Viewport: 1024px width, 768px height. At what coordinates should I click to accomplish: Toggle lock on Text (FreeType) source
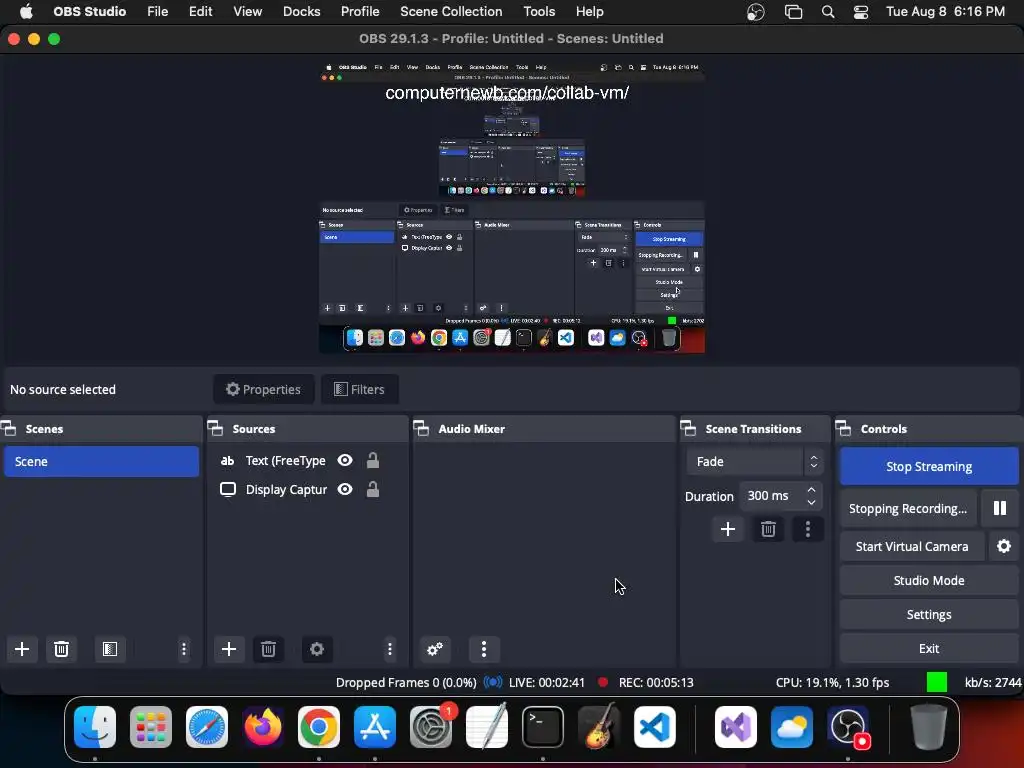tap(373, 460)
